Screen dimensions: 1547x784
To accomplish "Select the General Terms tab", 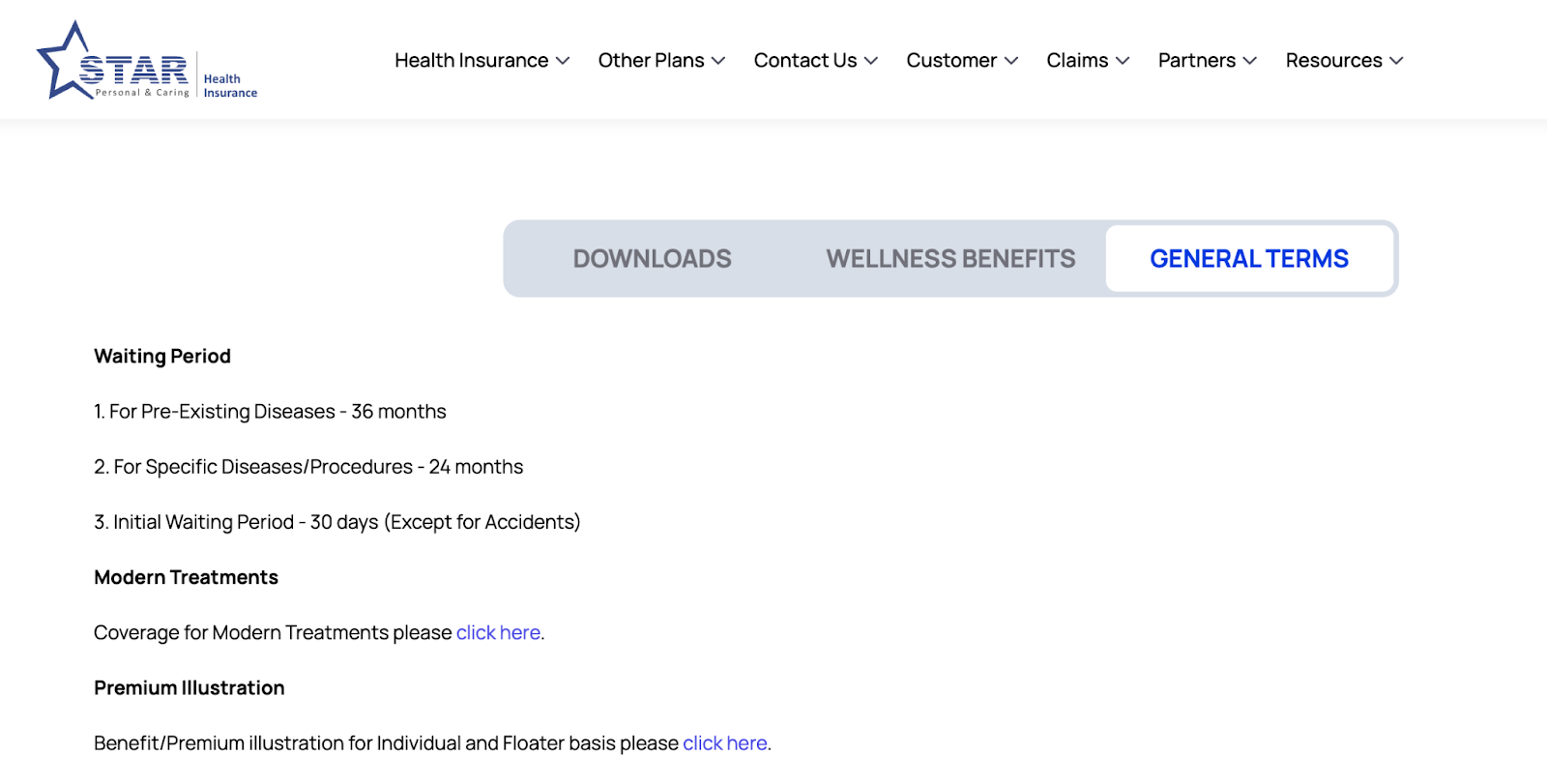I will coord(1249,258).
